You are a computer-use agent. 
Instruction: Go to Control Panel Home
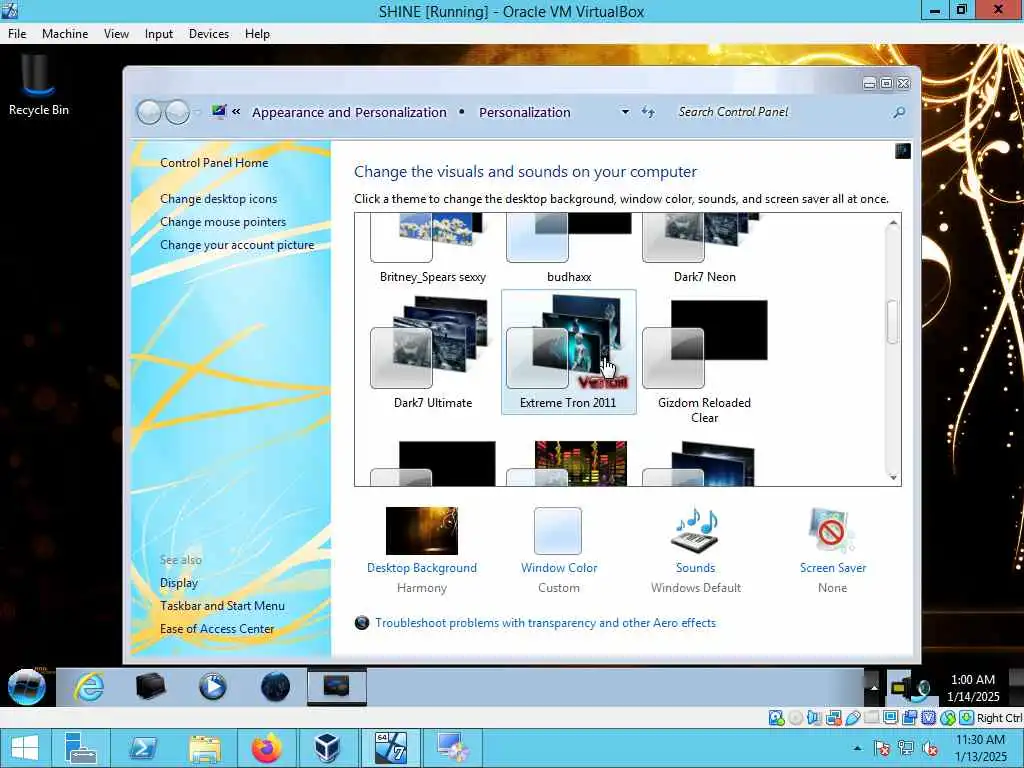click(214, 163)
